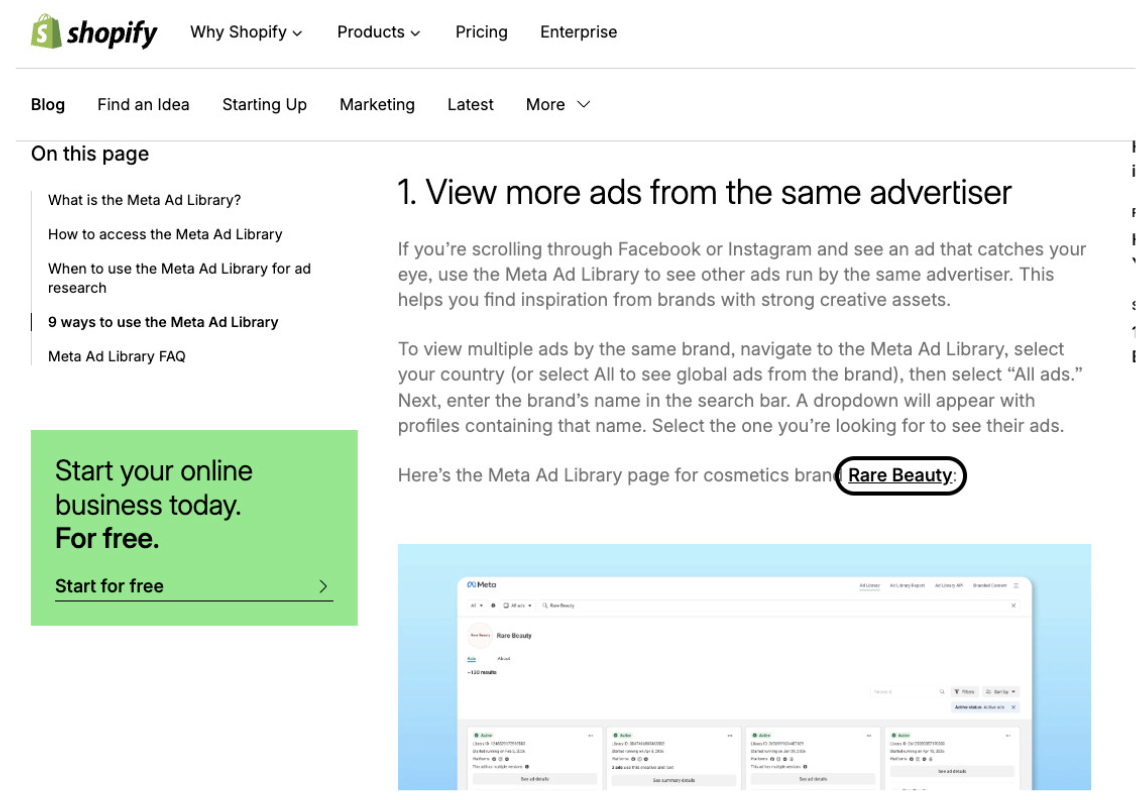Open the Marketing blog section
The height and width of the screenshot is (800, 1144).
point(376,104)
